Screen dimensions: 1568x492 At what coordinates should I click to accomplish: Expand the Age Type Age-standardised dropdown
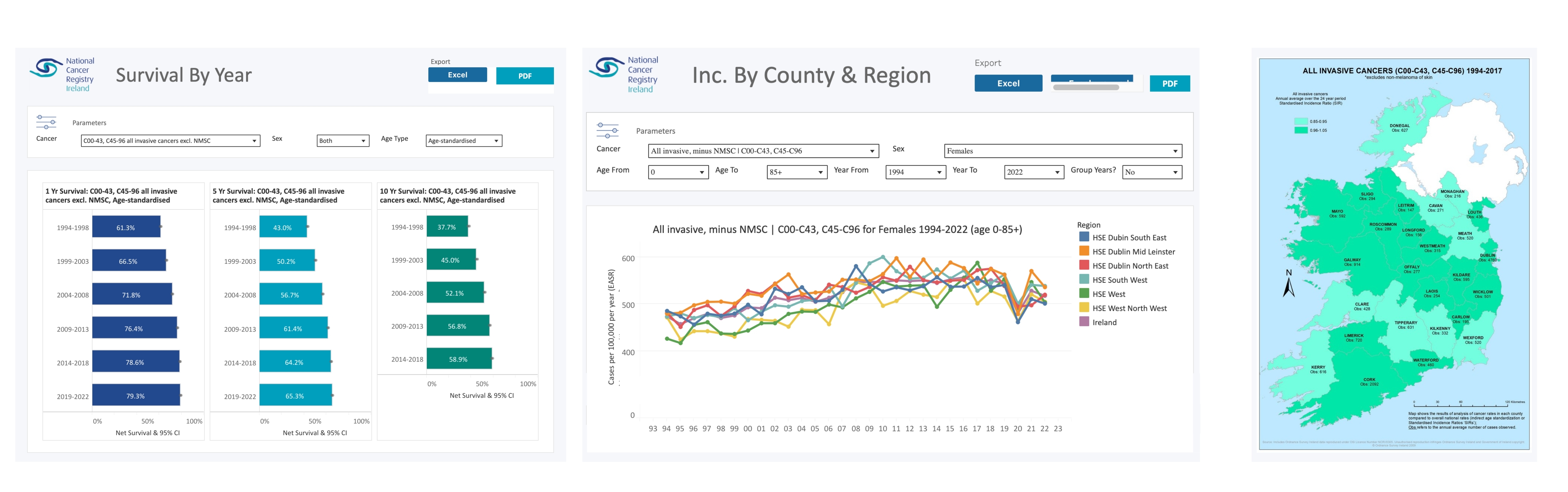pos(464,141)
